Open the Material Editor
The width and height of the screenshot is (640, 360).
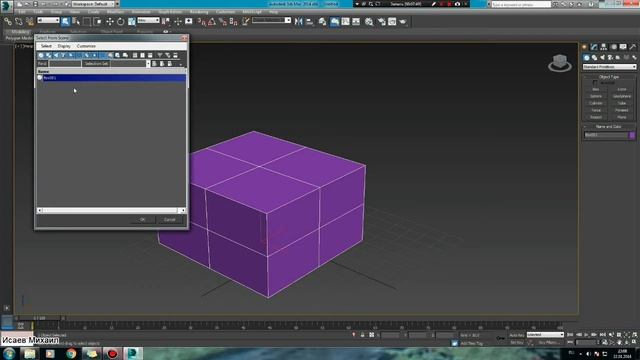pos(369,21)
